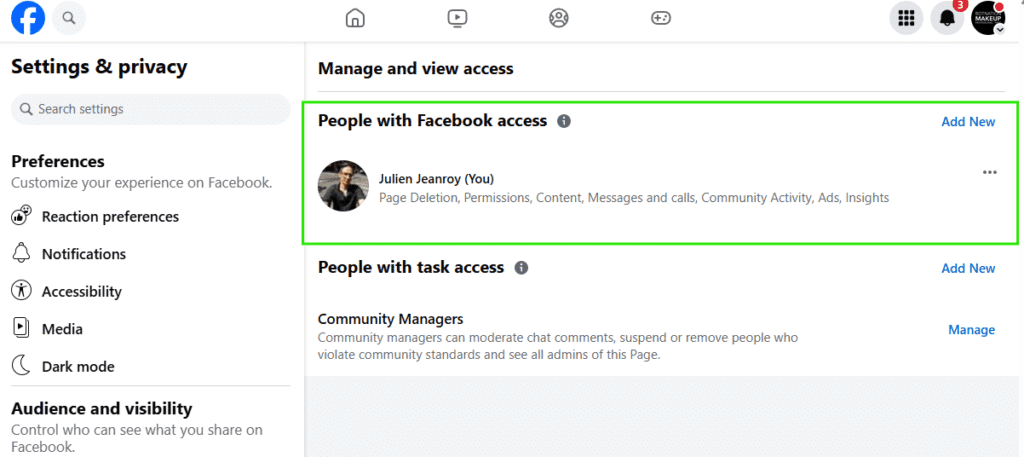The height and width of the screenshot is (457, 1024).
Task: Open account menu from profile picture
Action: [x=988, y=18]
